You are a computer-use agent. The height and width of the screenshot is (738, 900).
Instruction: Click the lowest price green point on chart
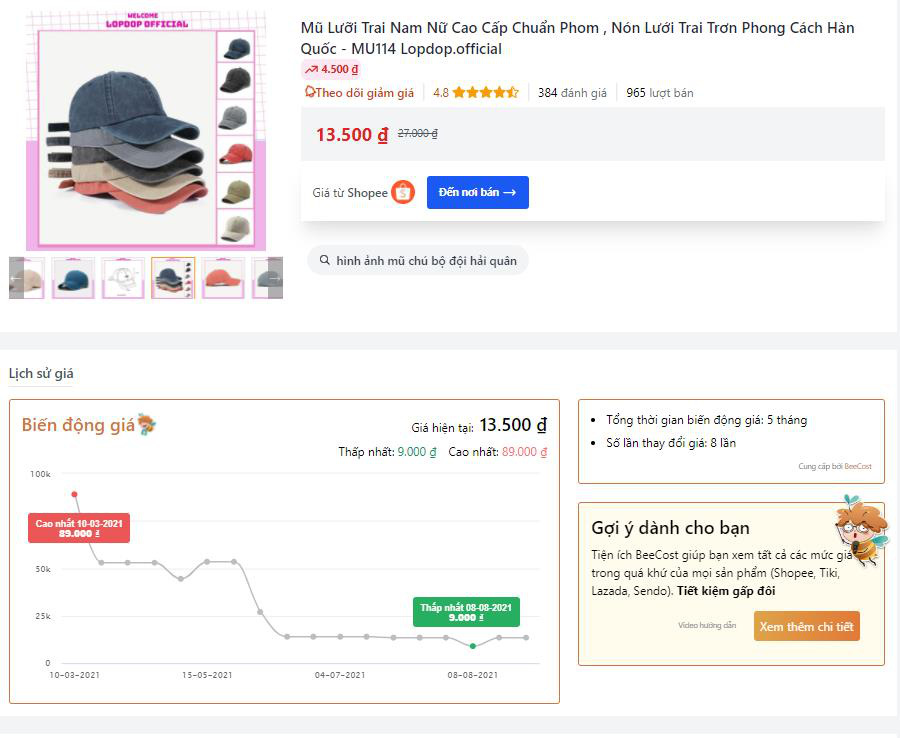click(473, 646)
